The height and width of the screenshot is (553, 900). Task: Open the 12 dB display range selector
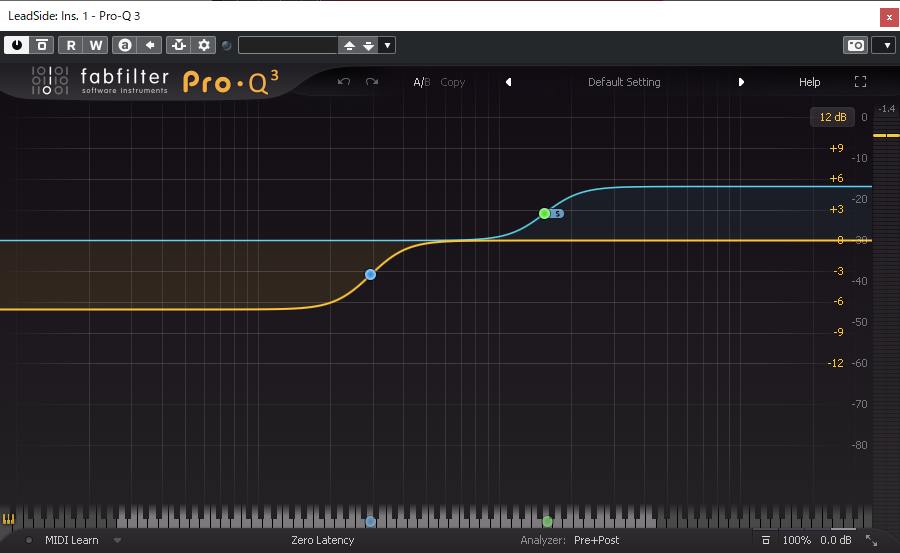[832, 117]
